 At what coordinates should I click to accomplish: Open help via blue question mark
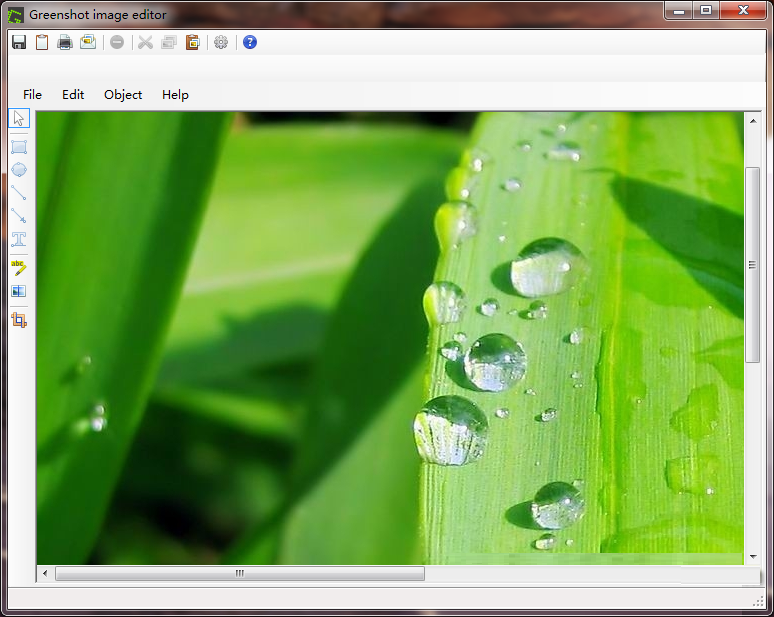(x=250, y=42)
